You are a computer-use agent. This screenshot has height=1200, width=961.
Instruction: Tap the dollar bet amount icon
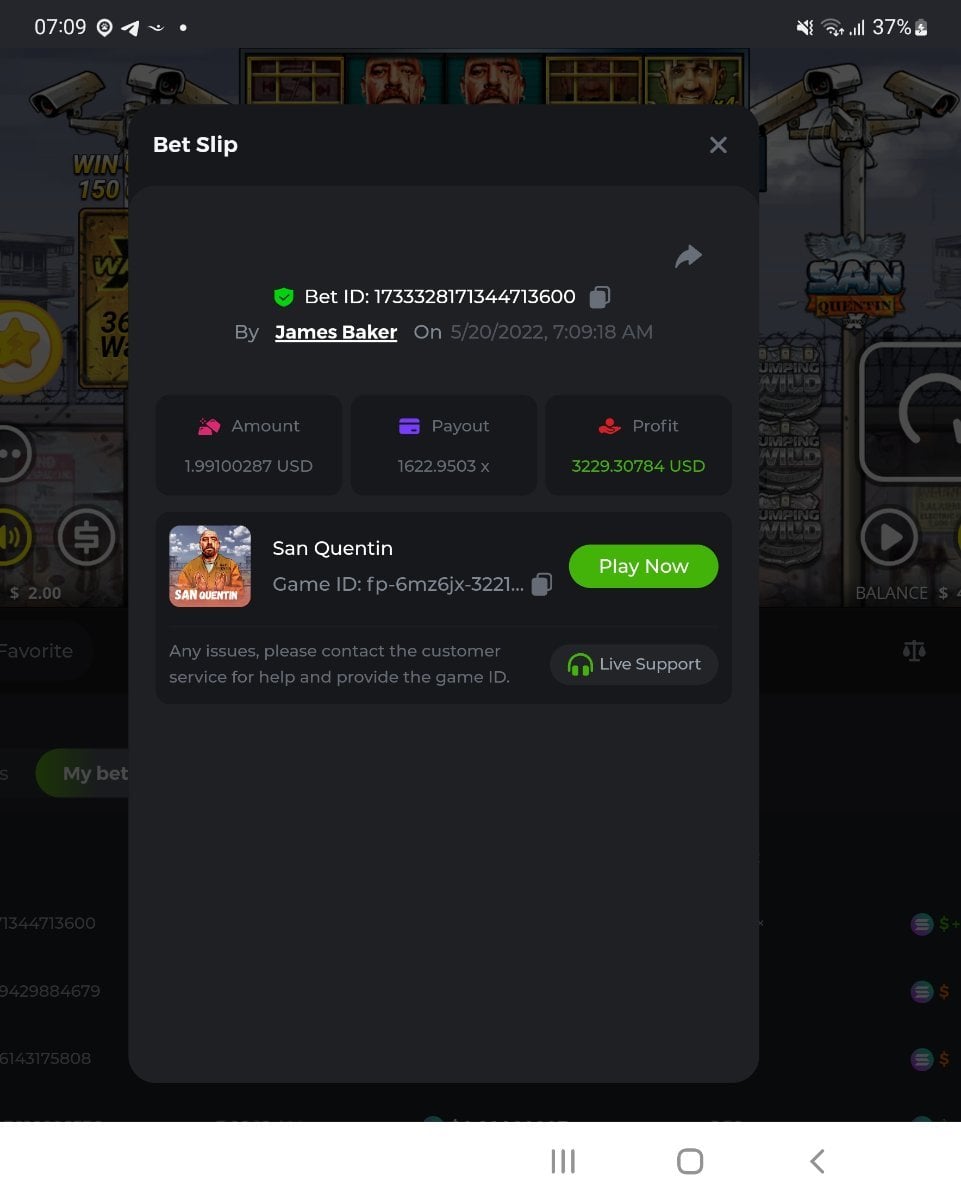coord(86,537)
